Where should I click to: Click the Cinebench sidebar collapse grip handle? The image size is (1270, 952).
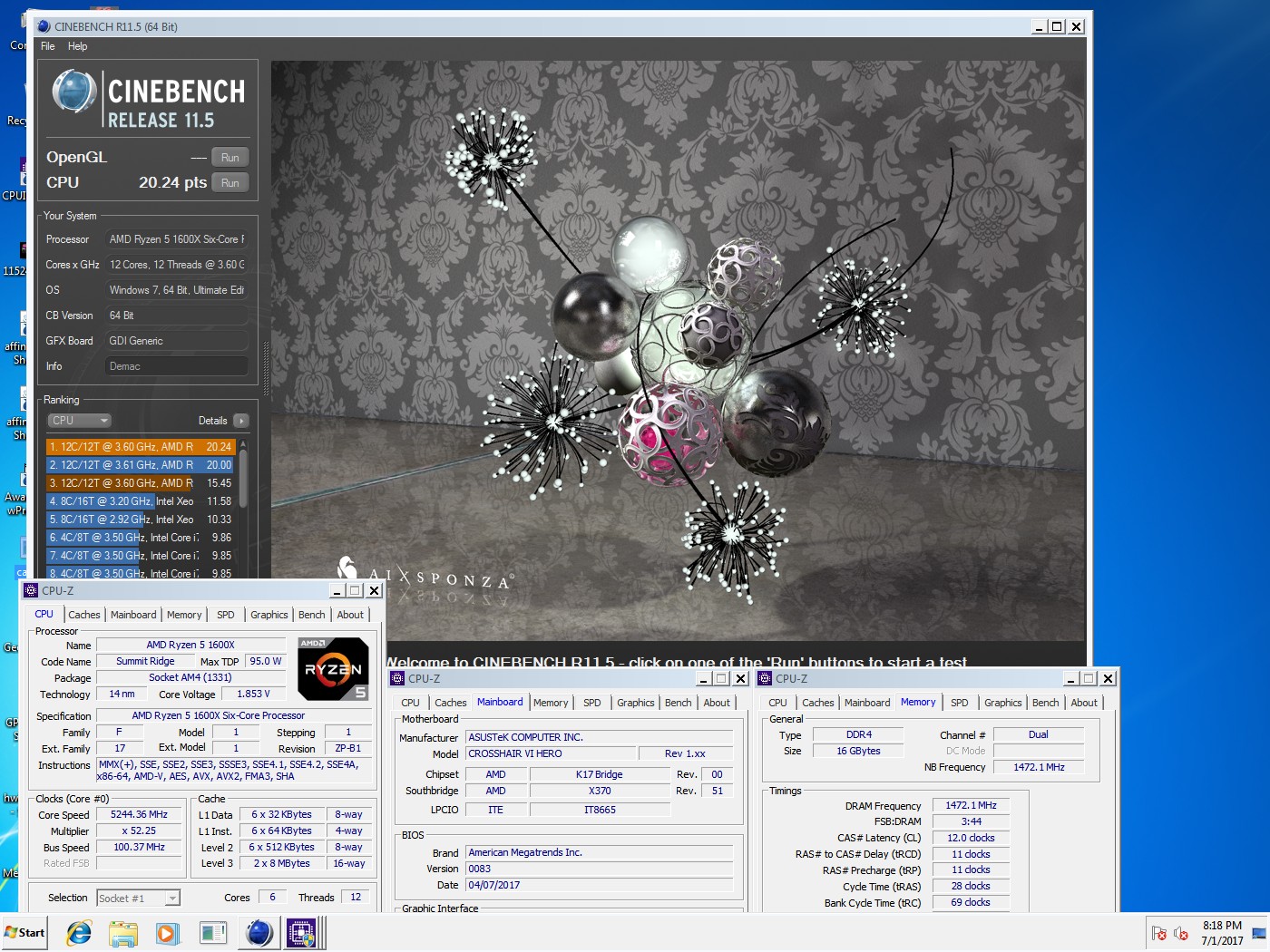pos(266,368)
